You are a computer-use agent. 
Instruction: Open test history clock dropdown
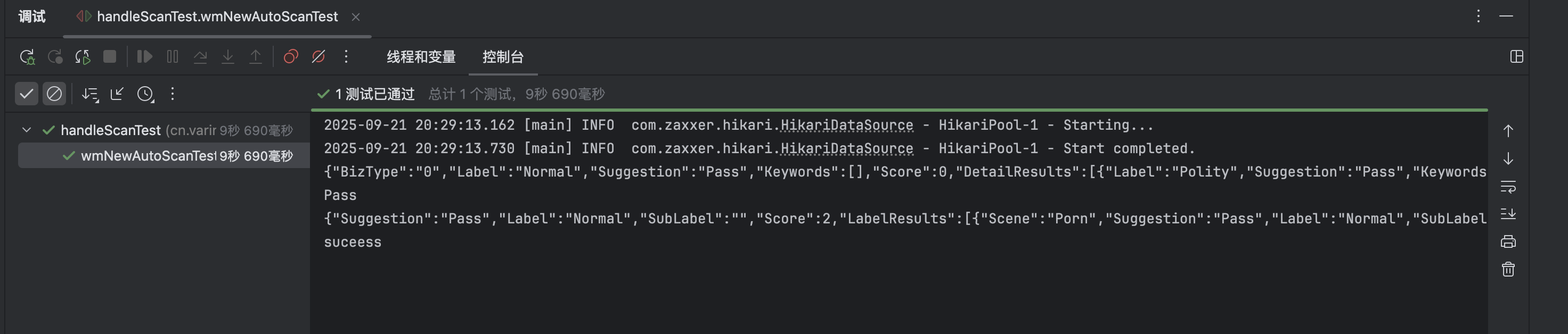[145, 94]
